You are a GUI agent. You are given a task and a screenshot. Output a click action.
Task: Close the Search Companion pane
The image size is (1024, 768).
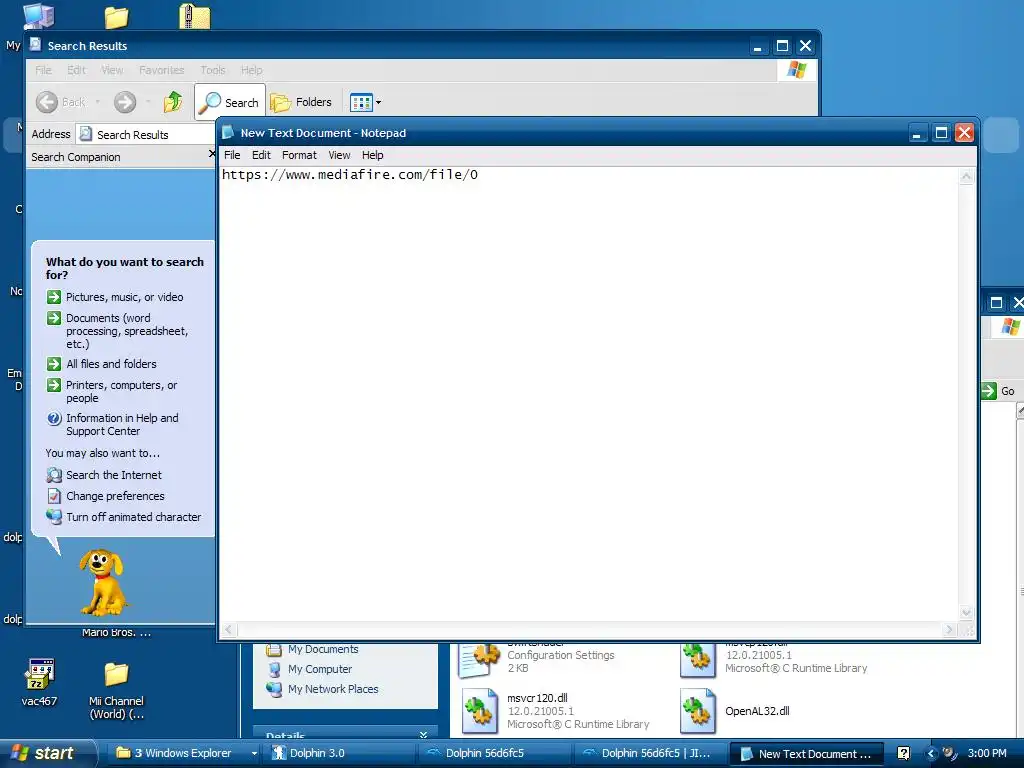(x=211, y=154)
